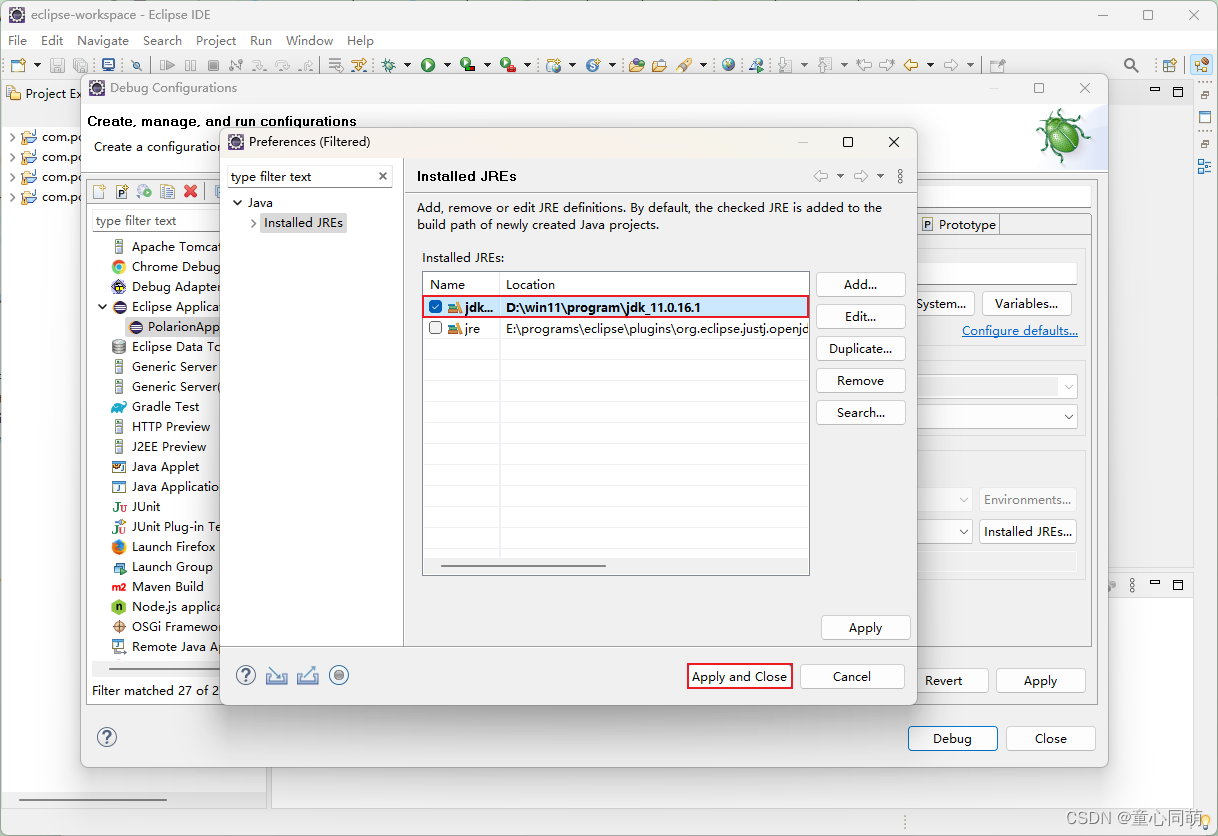Screen dimensions: 1218x836
Task: Click the Save icon in main toolbar
Action: pos(58,65)
